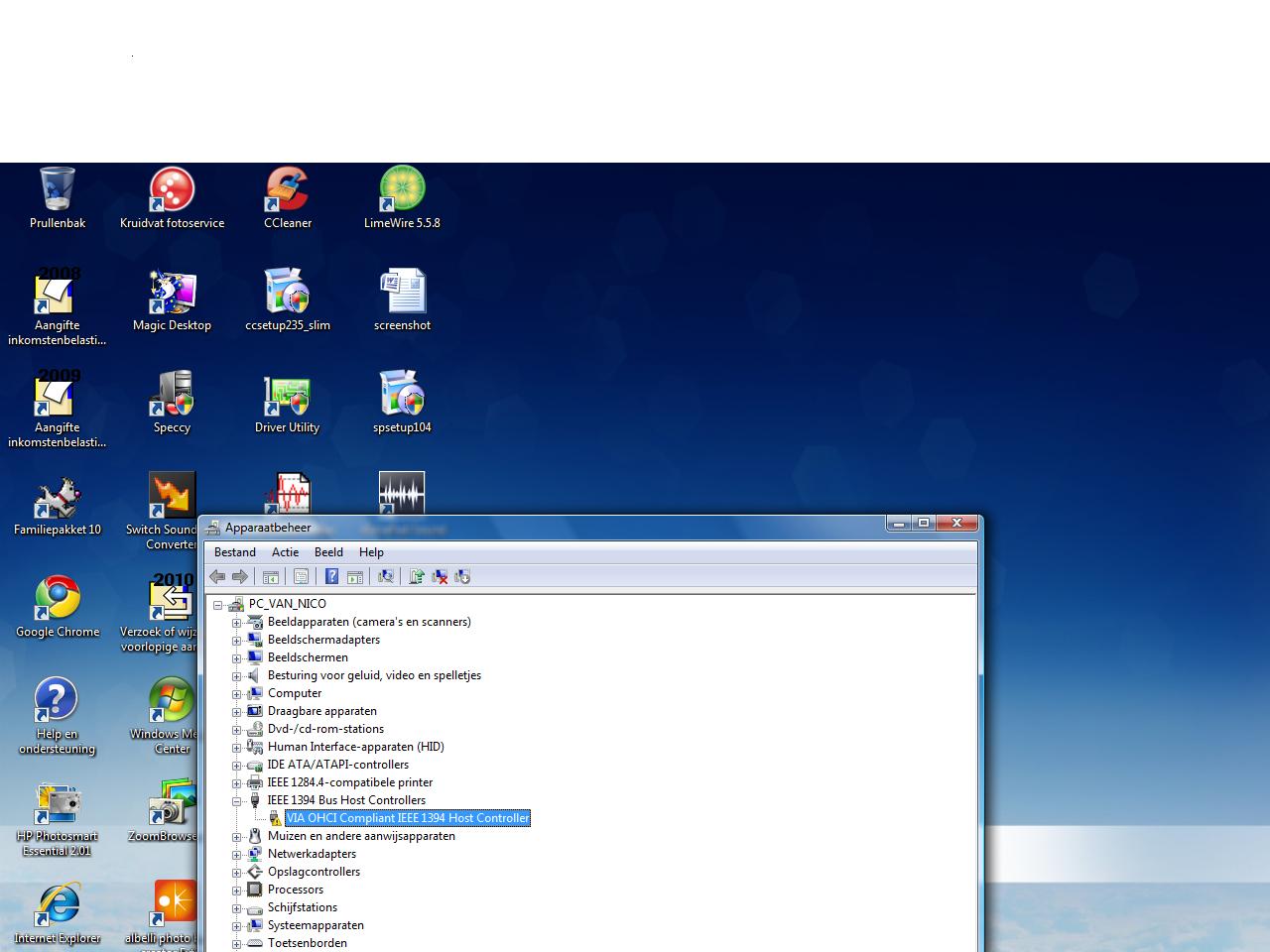Select the 2009 Aangifte inkomstenbelasting icon
Image resolution: width=1270 pixels, height=952 pixels.
coord(58,410)
